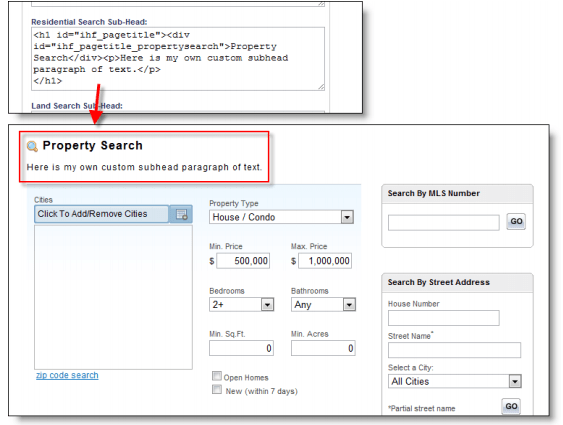Open the Select a City dropdown
This screenshot has width=563, height=425.
(x=455, y=381)
